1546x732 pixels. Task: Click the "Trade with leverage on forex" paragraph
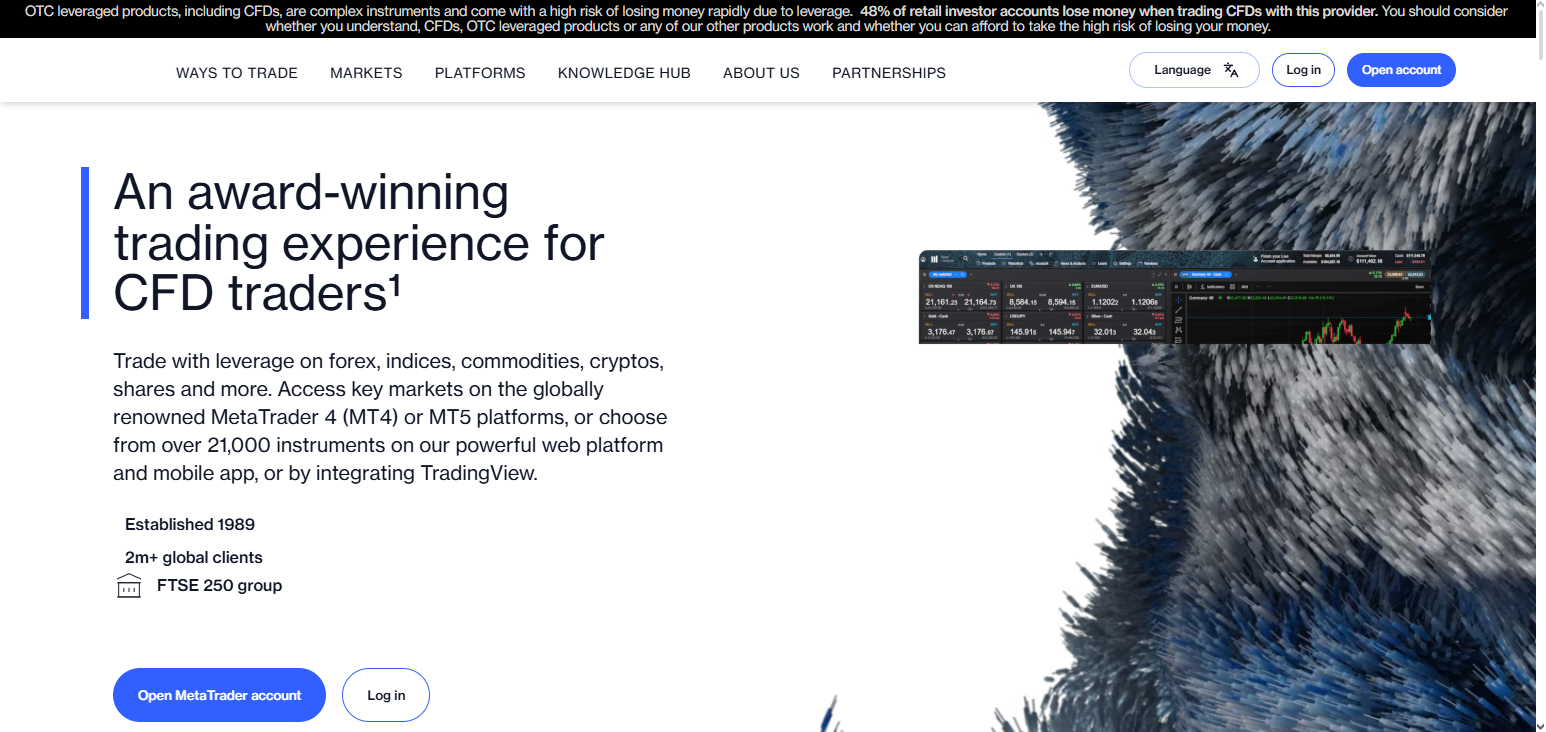click(x=390, y=416)
